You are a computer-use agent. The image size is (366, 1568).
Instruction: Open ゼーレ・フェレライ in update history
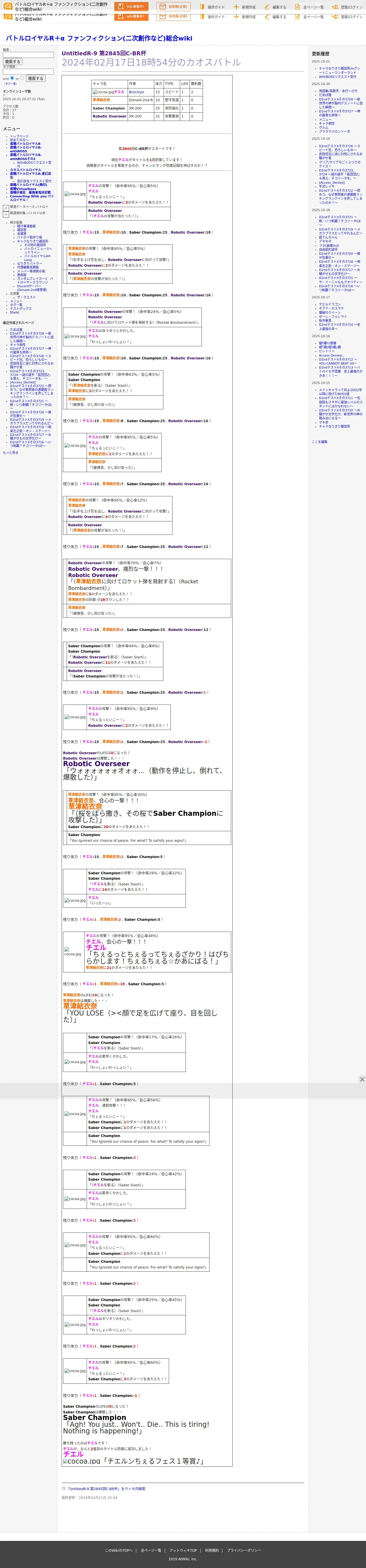pyautogui.click(x=333, y=317)
